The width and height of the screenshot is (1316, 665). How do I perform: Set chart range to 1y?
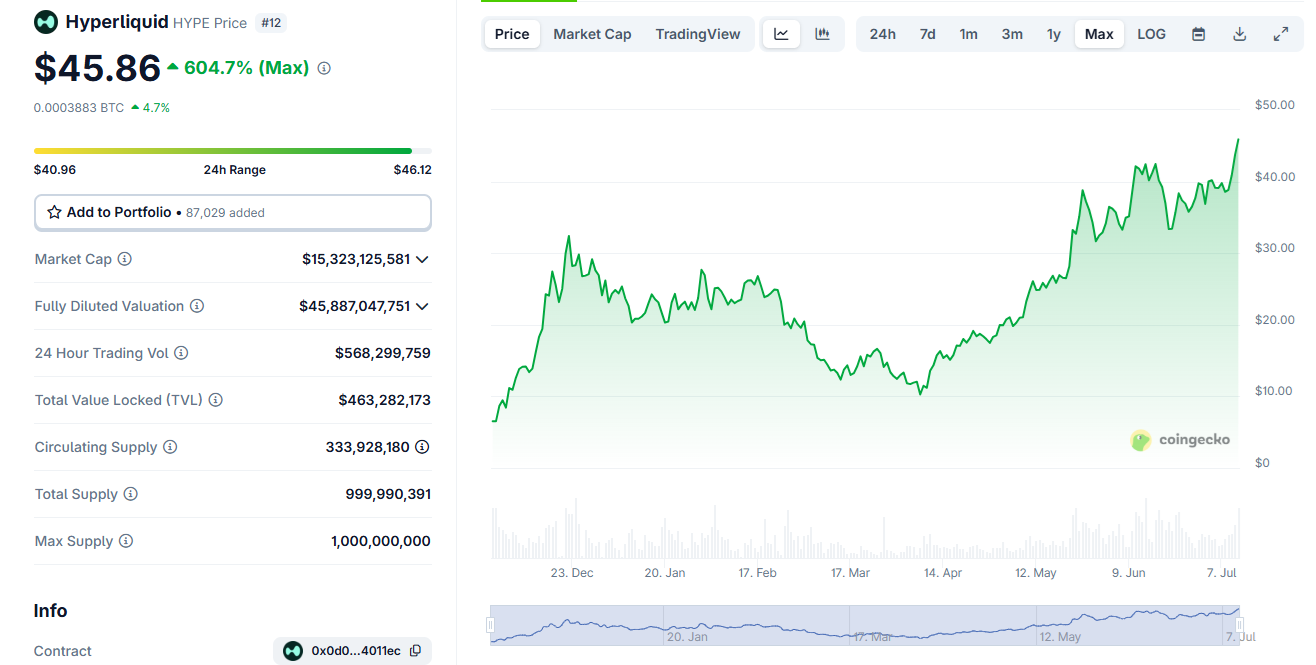click(x=1054, y=34)
